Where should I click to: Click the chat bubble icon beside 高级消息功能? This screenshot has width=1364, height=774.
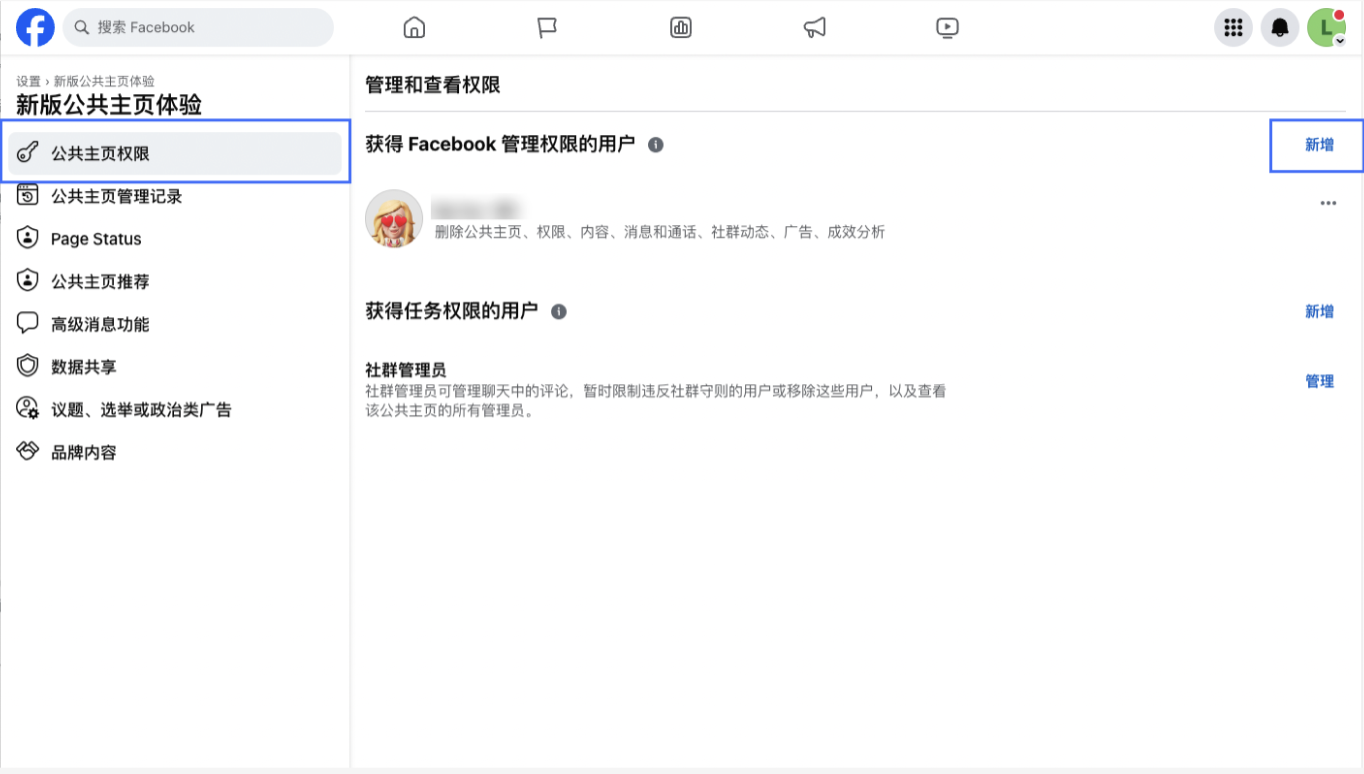pos(28,323)
